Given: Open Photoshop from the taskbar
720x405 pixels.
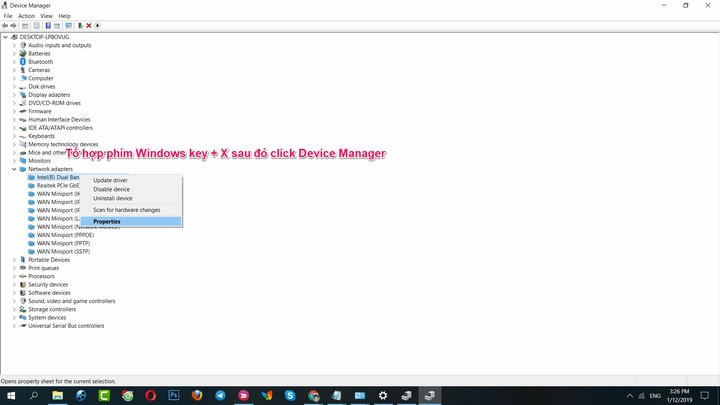Looking at the screenshot, I should tap(173, 396).
